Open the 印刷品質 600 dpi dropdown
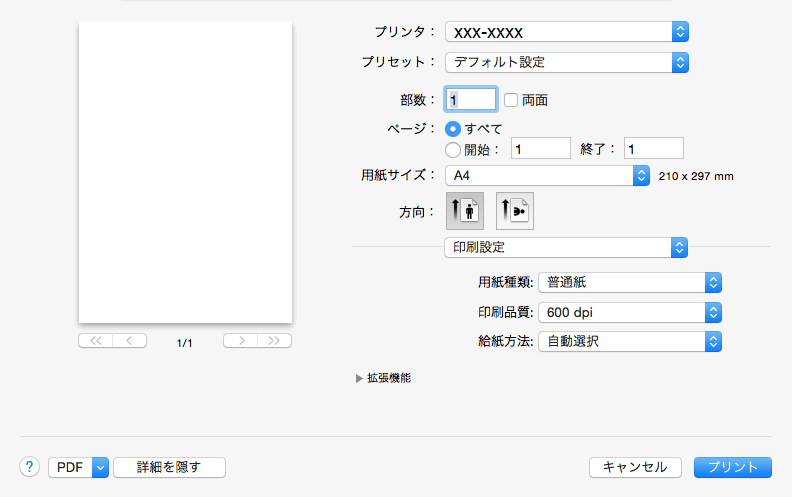 [x=630, y=313]
